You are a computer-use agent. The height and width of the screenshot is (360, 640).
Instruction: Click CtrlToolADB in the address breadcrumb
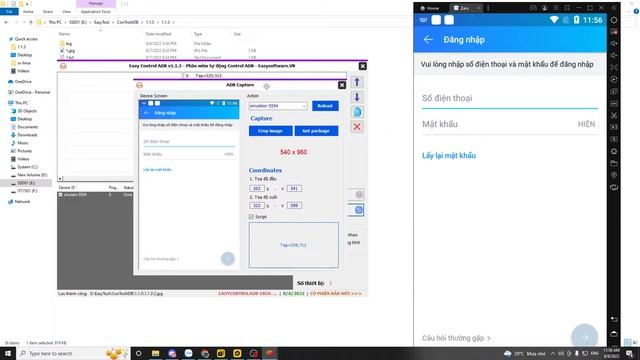click(x=127, y=22)
